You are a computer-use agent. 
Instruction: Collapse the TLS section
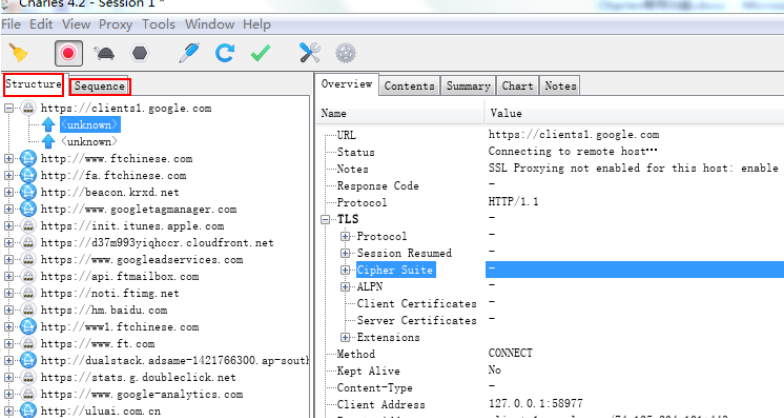[326, 220]
